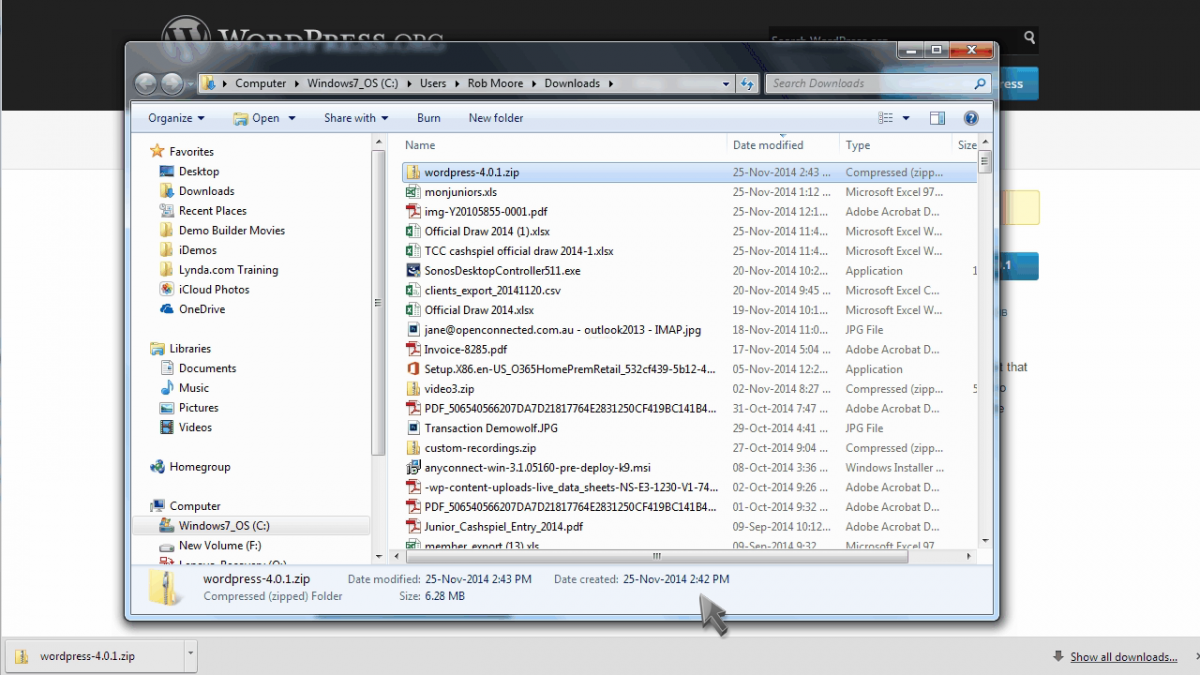Show the preview pane icon

coord(937,117)
